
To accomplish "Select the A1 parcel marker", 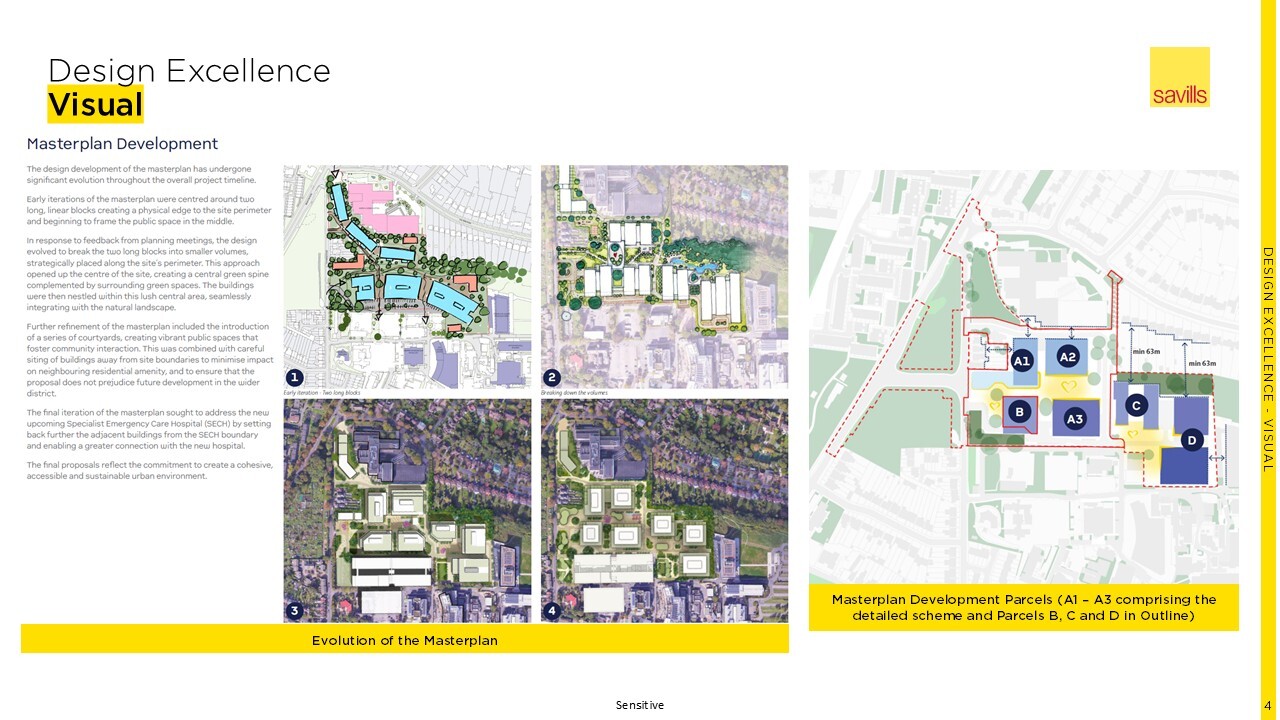I will point(1021,361).
